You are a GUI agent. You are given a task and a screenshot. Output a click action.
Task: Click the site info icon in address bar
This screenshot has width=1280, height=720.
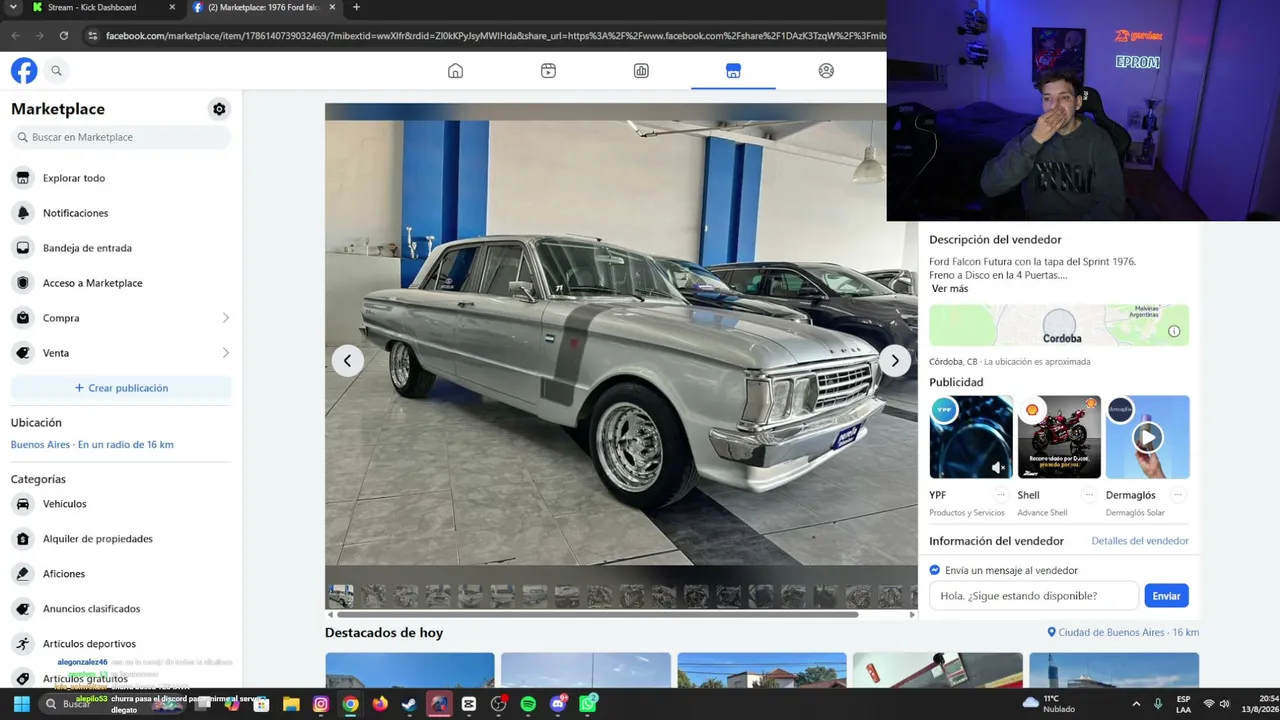click(x=92, y=36)
